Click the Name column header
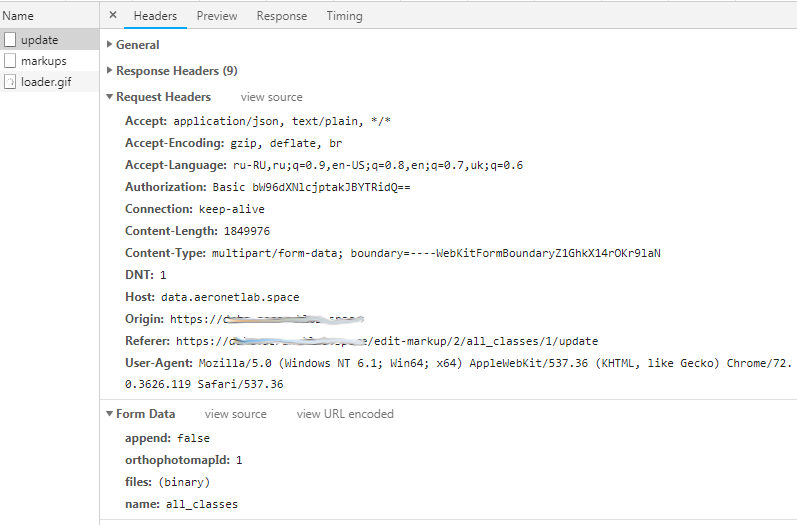Viewport: 797px width, 525px height. [18, 16]
